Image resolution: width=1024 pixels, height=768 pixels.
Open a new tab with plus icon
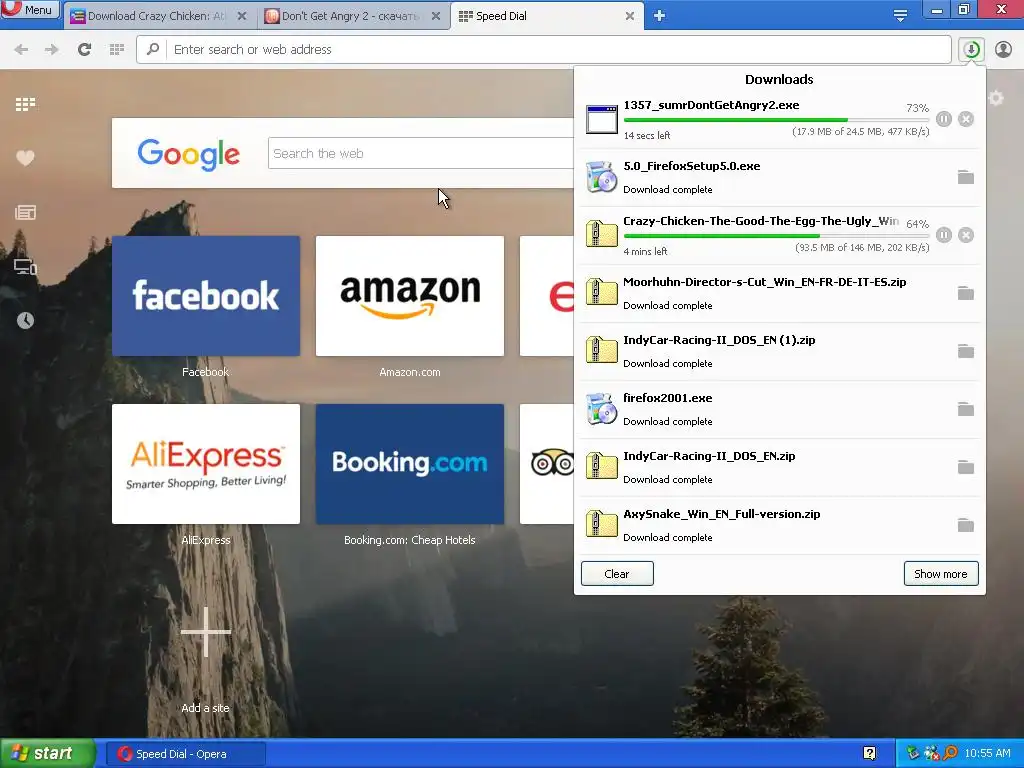pos(659,16)
